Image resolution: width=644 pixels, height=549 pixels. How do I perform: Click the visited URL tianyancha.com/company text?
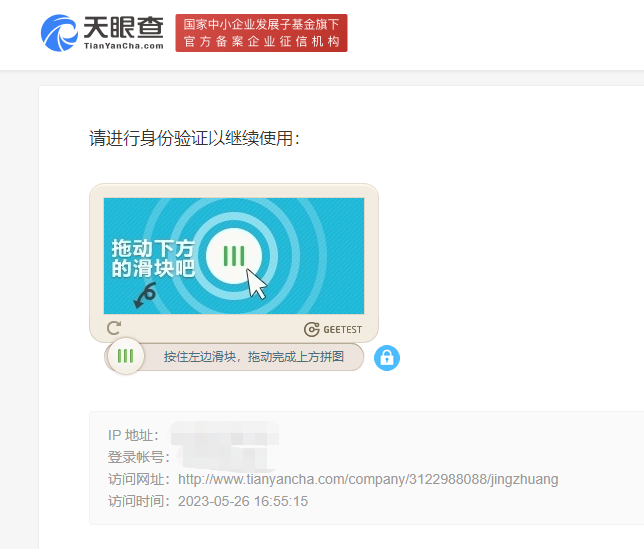point(368,479)
